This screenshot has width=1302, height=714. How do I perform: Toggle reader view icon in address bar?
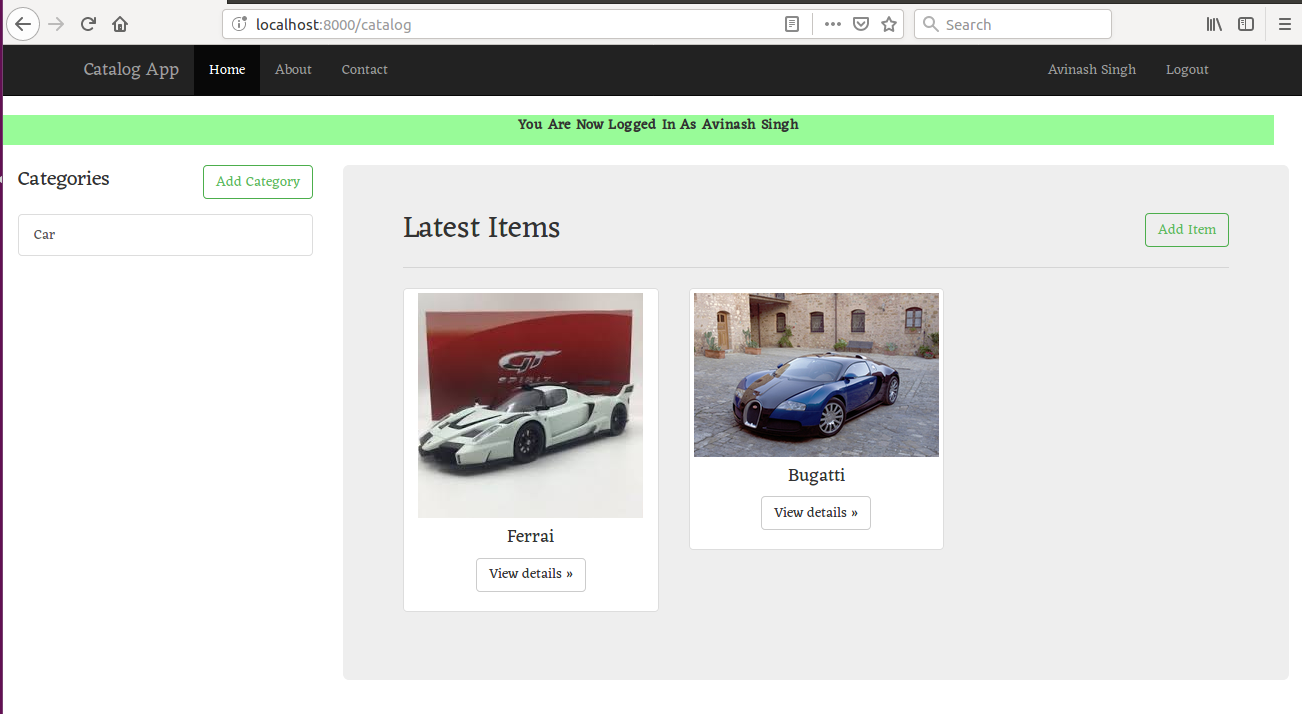[792, 24]
